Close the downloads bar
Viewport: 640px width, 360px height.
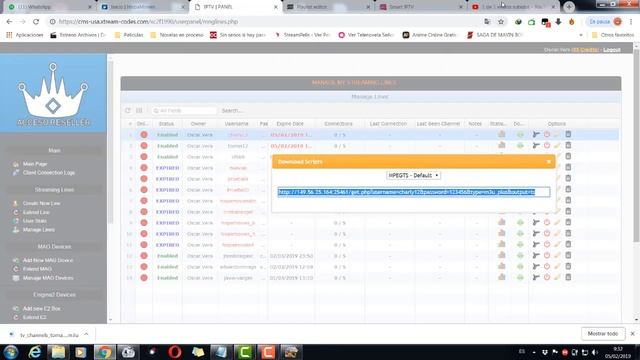click(633, 334)
